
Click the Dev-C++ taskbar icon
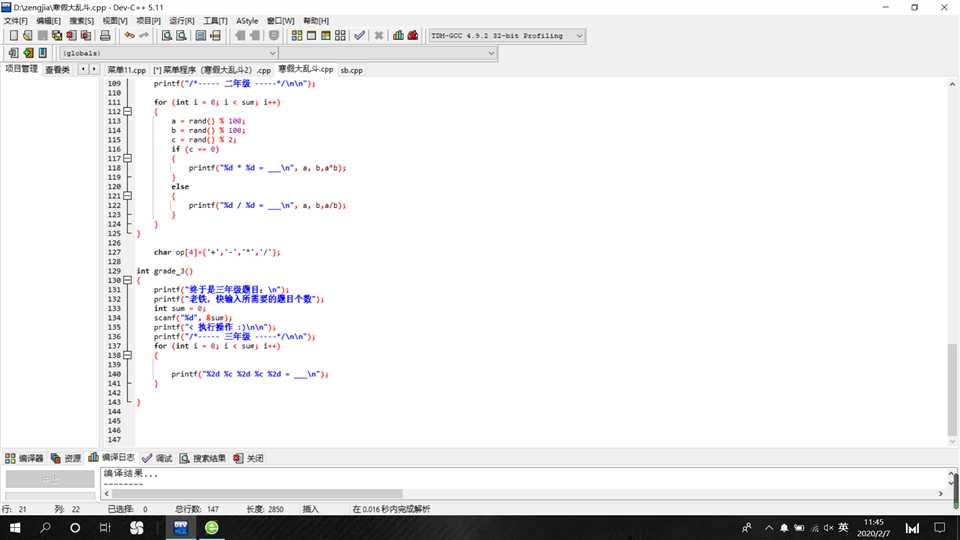coord(181,528)
